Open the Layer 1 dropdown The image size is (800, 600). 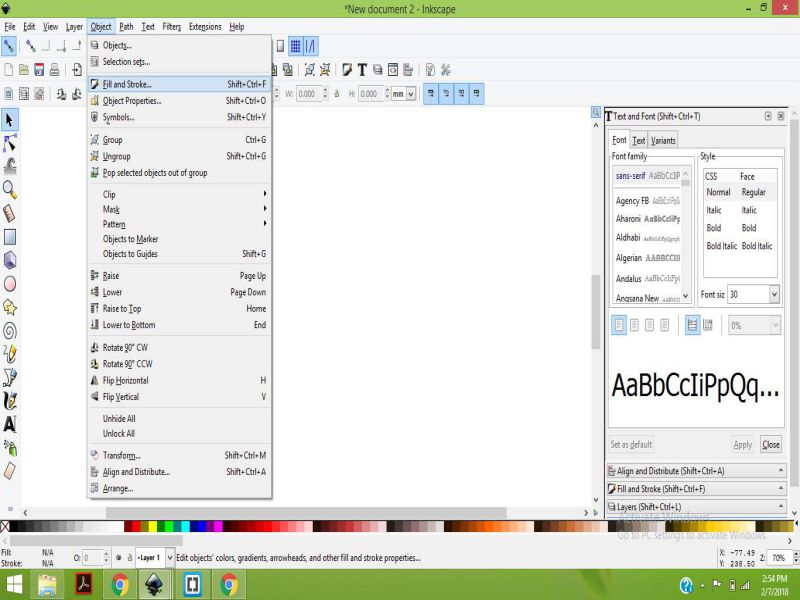coord(169,558)
